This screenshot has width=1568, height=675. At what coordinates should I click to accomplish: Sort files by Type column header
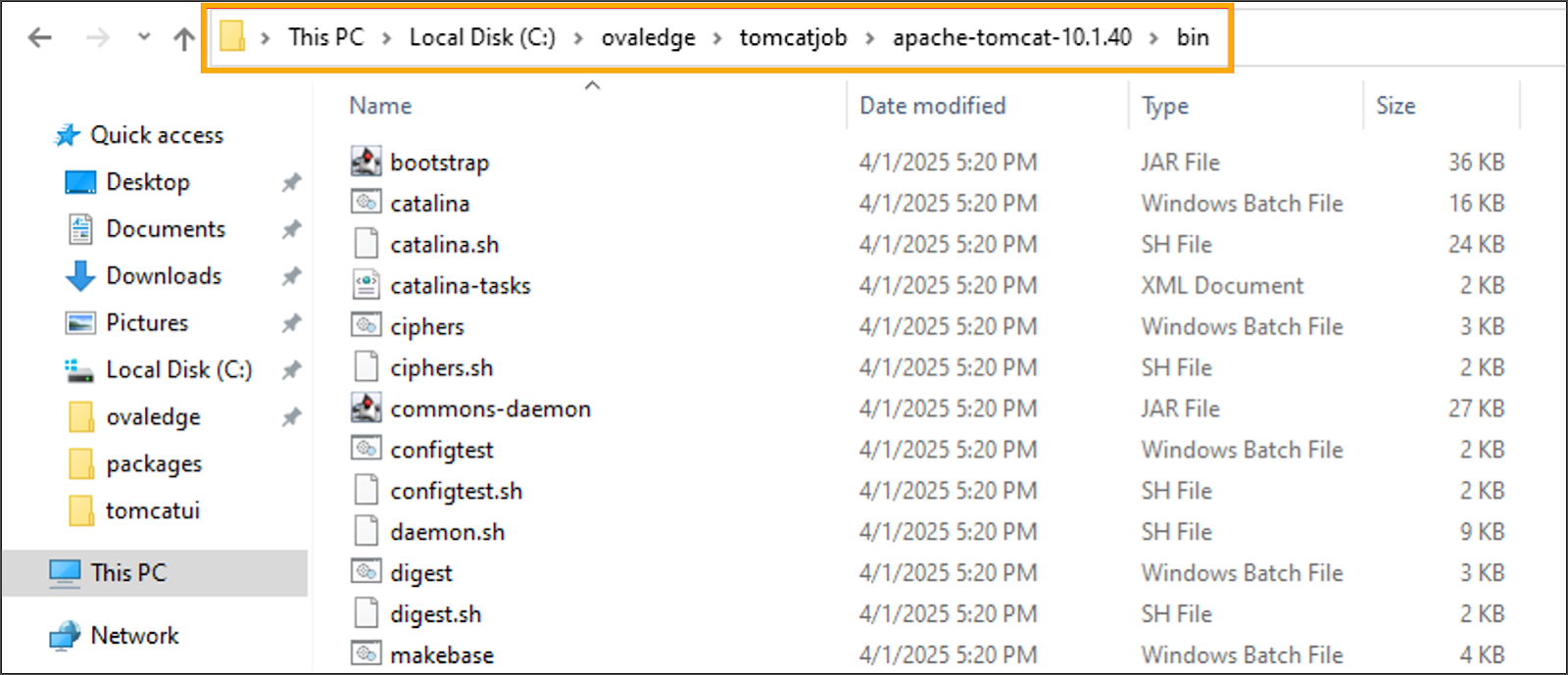1164,106
